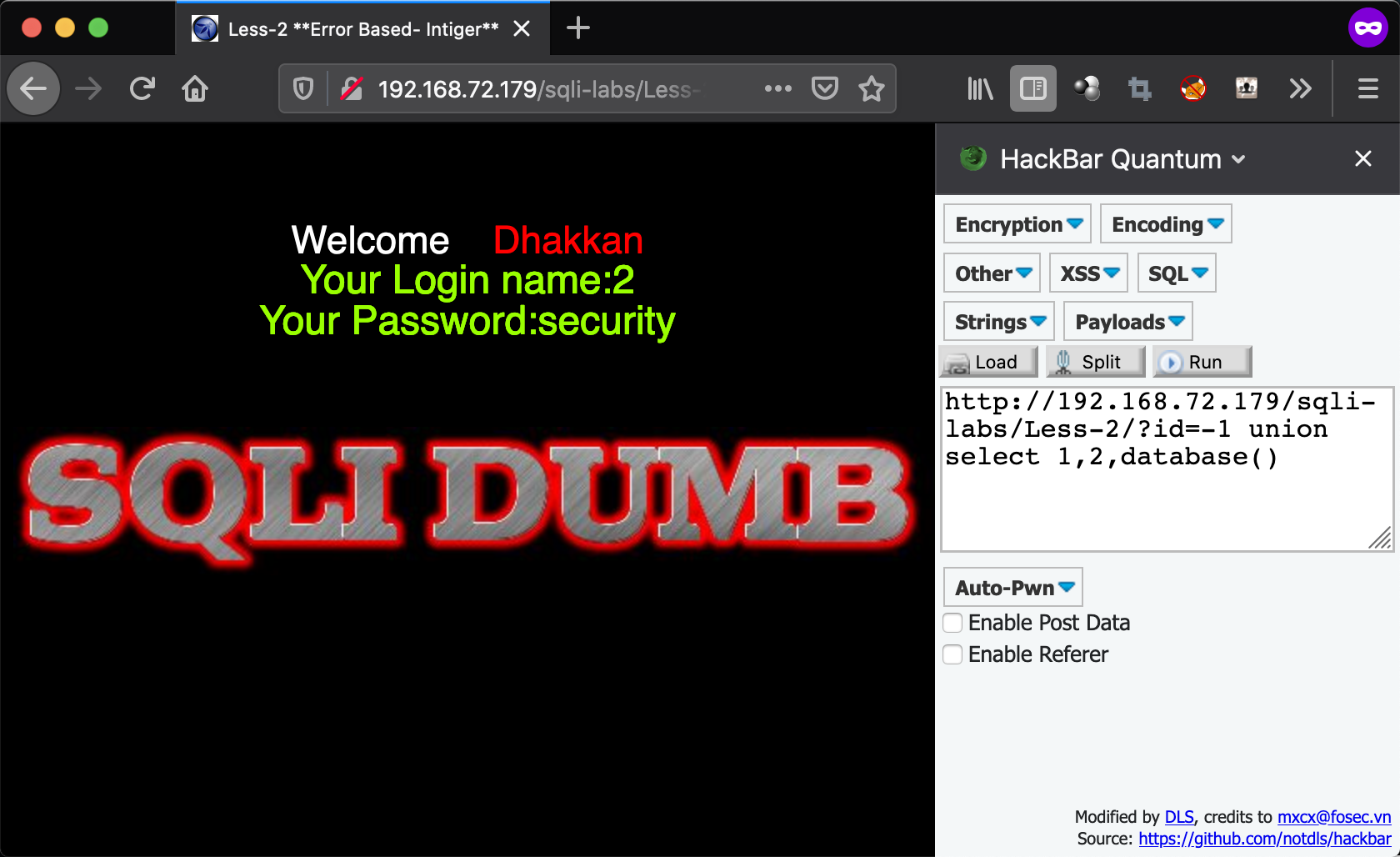Toggle the sidebar view icon
This screenshot has width=1400, height=857.
[1032, 88]
